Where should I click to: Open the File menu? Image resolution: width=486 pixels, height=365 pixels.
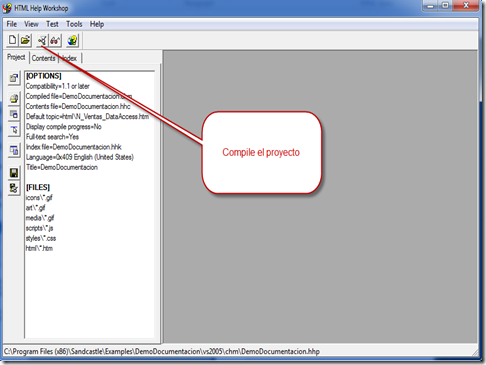click(x=12, y=24)
